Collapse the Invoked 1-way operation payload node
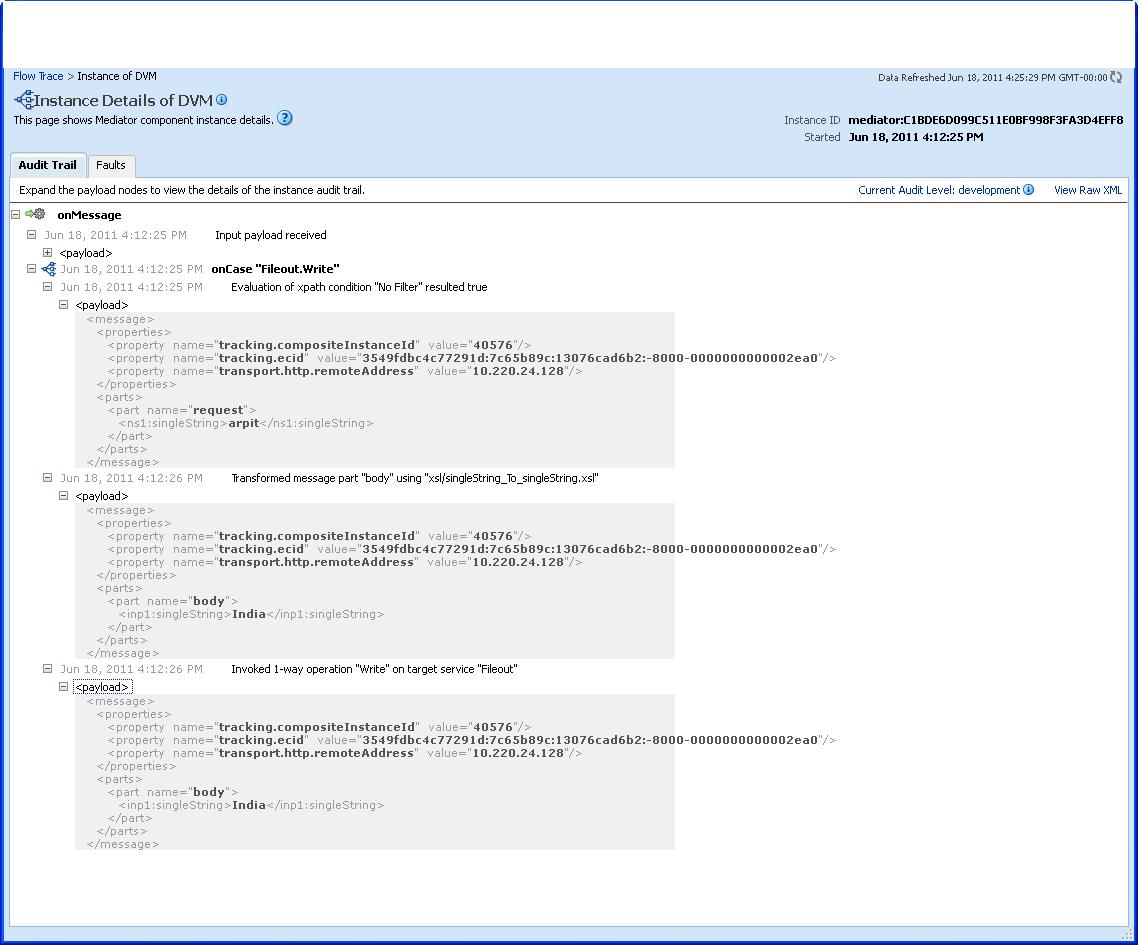The height and width of the screenshot is (945, 1138). point(63,686)
